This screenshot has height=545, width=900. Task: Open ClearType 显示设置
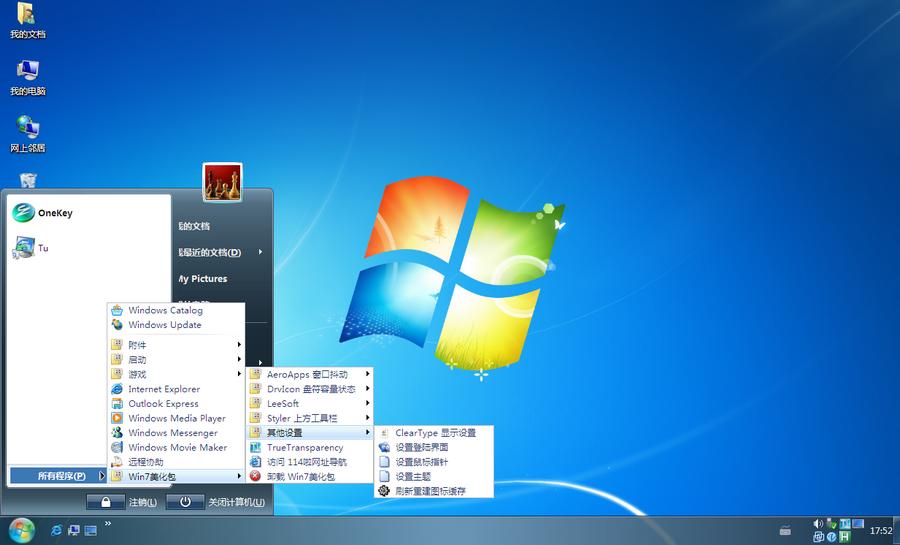click(x=433, y=433)
